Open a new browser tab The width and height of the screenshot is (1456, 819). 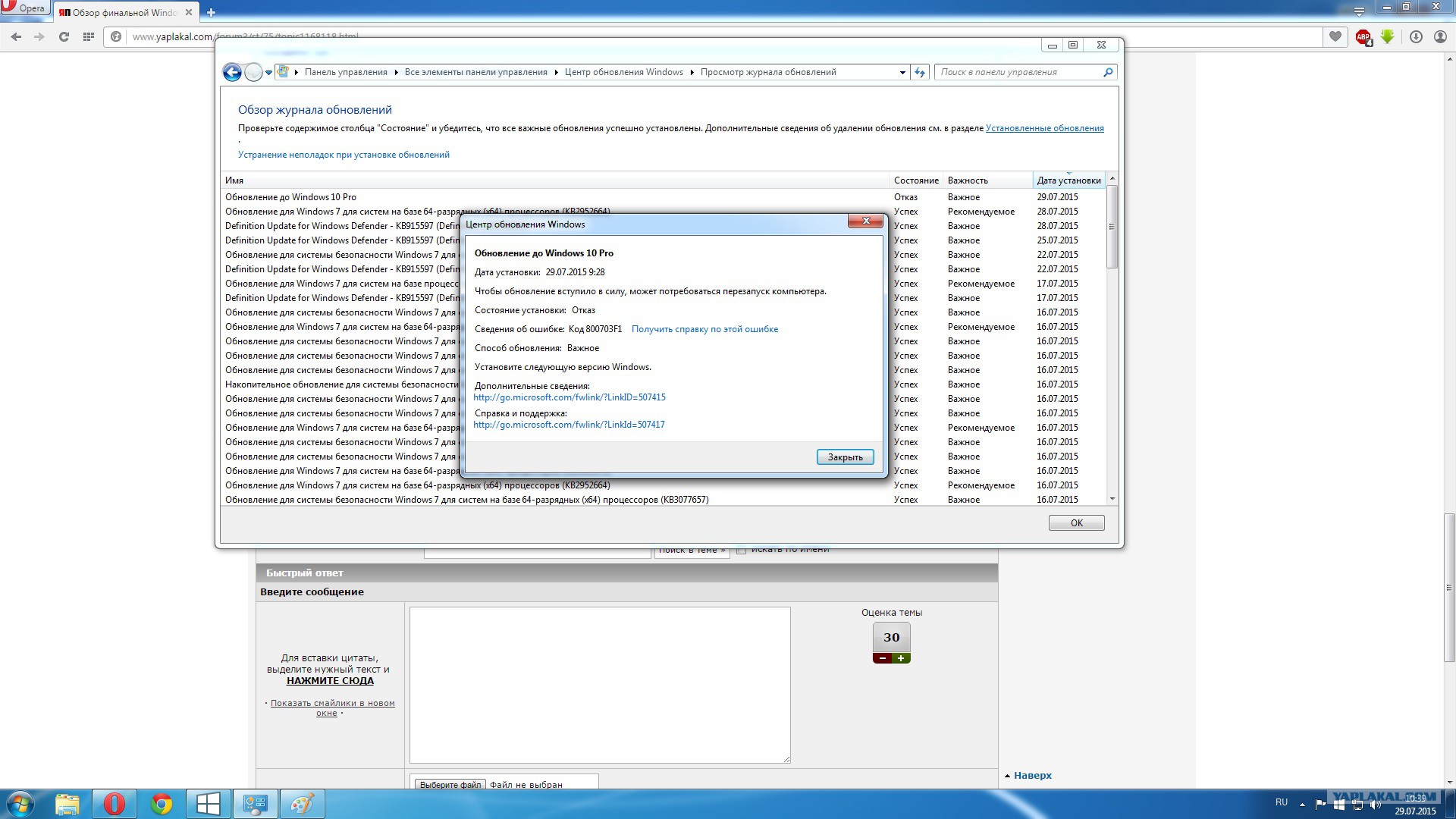(x=211, y=12)
